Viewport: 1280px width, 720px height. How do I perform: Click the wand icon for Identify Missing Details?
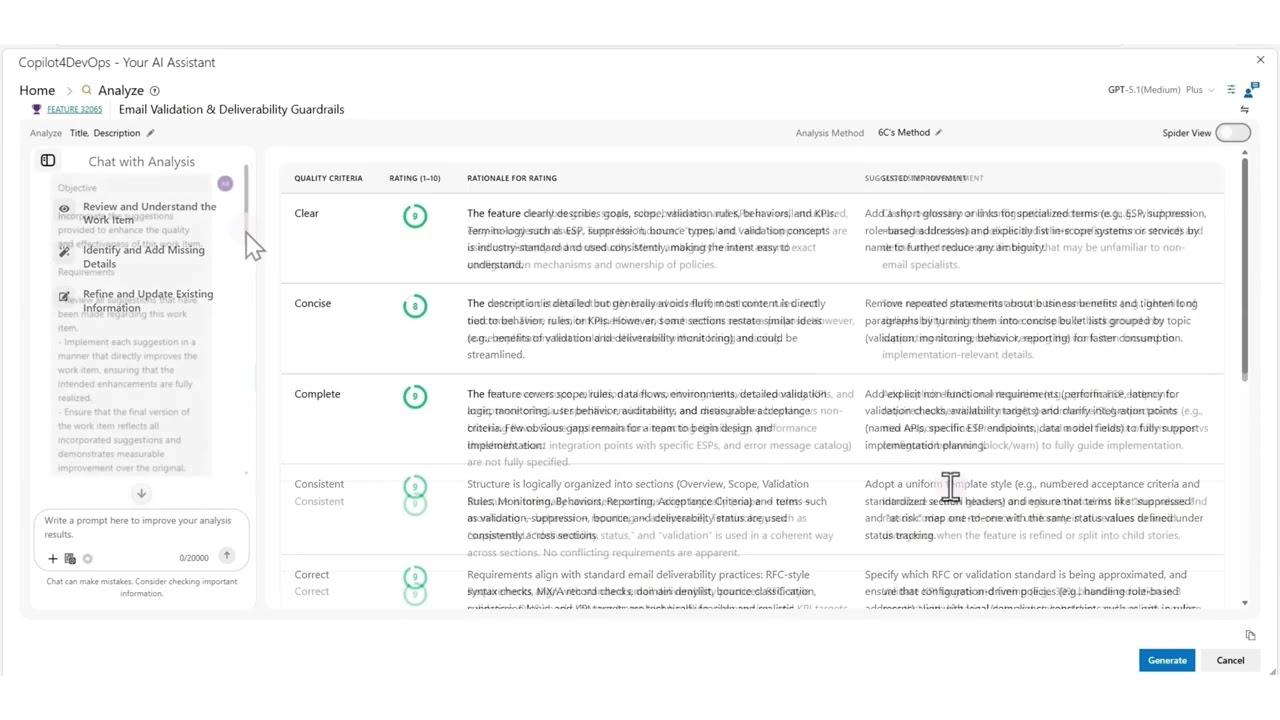point(64,252)
